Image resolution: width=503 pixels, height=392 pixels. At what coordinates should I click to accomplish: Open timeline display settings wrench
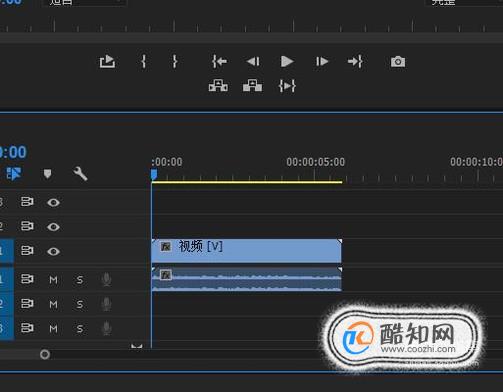pos(80,174)
